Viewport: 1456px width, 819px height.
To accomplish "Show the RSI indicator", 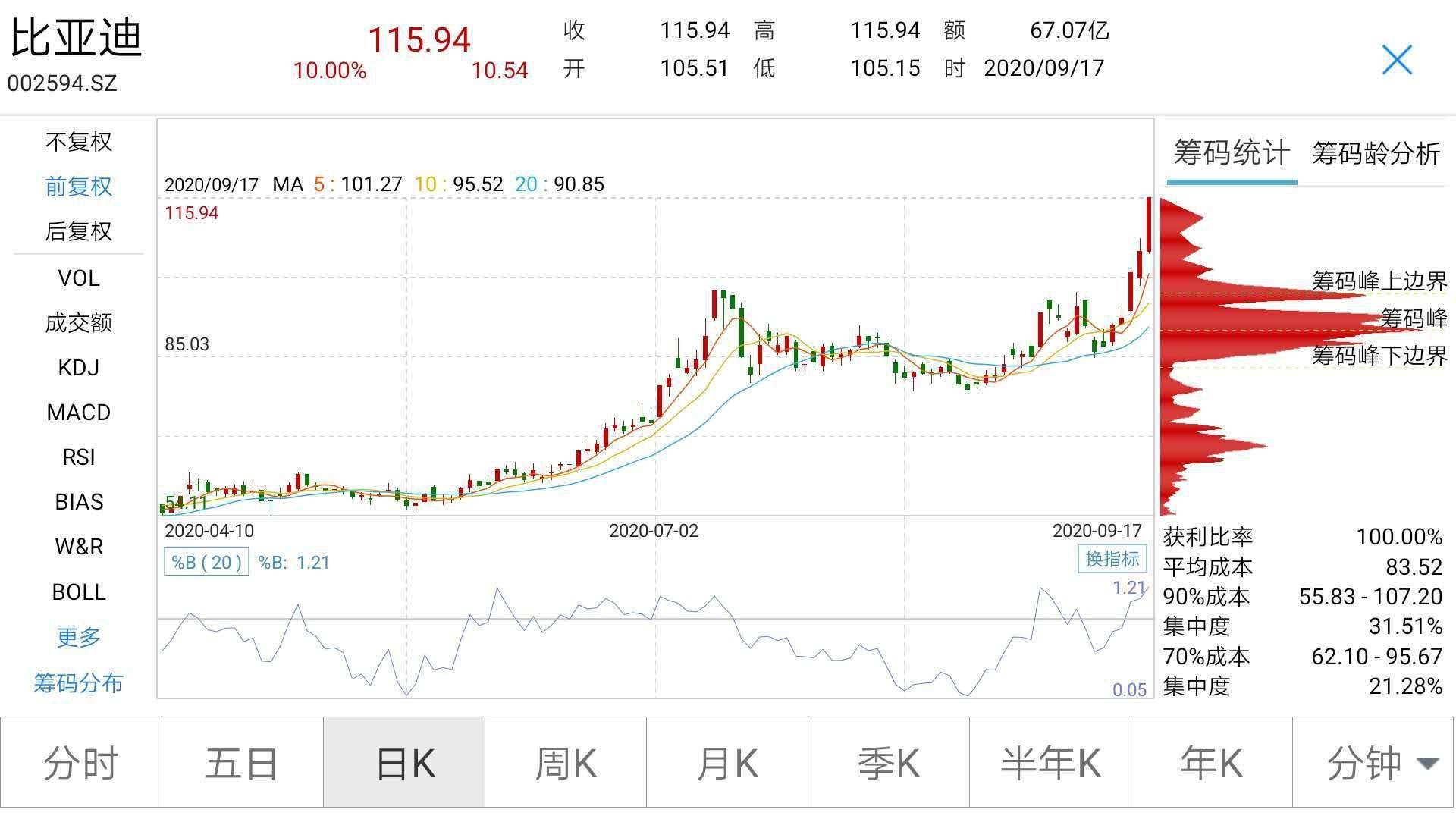I will [x=78, y=457].
